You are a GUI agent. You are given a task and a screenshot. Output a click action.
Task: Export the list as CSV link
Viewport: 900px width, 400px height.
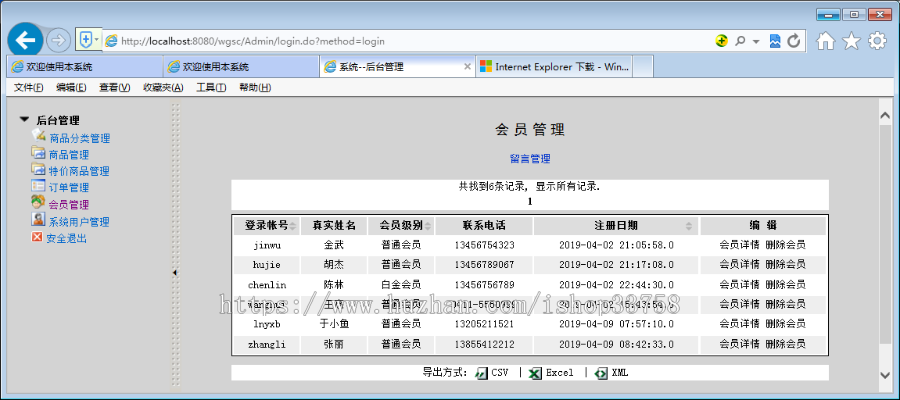(499, 372)
